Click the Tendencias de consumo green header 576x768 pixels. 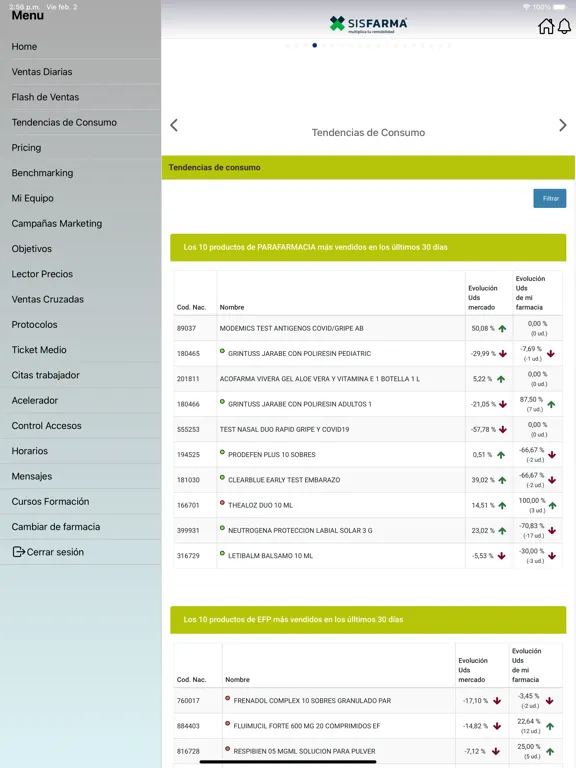pos(368,168)
